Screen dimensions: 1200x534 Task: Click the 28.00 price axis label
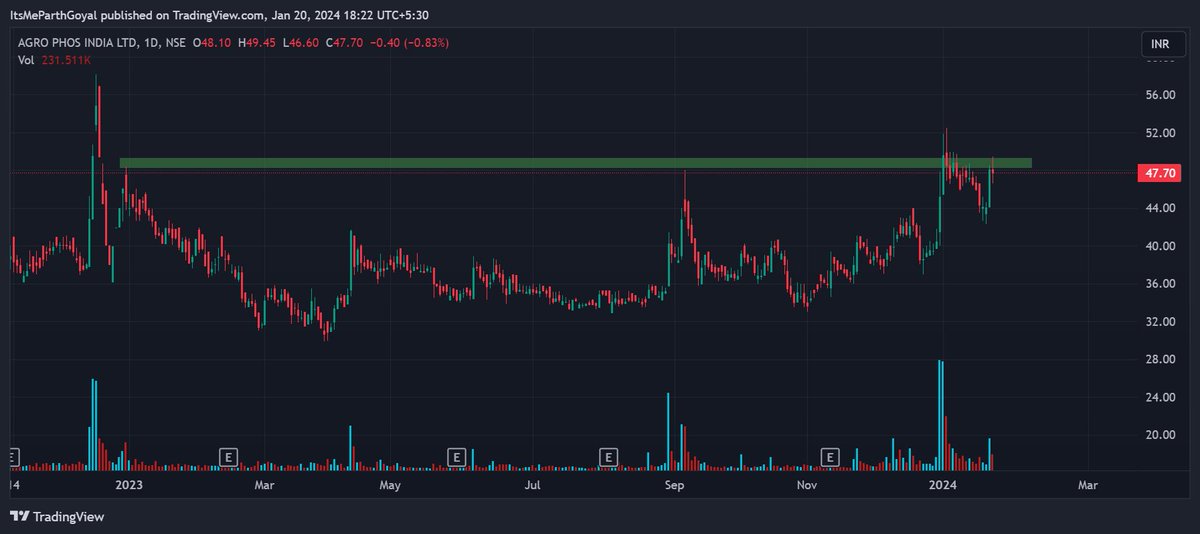pyautogui.click(x=1160, y=360)
